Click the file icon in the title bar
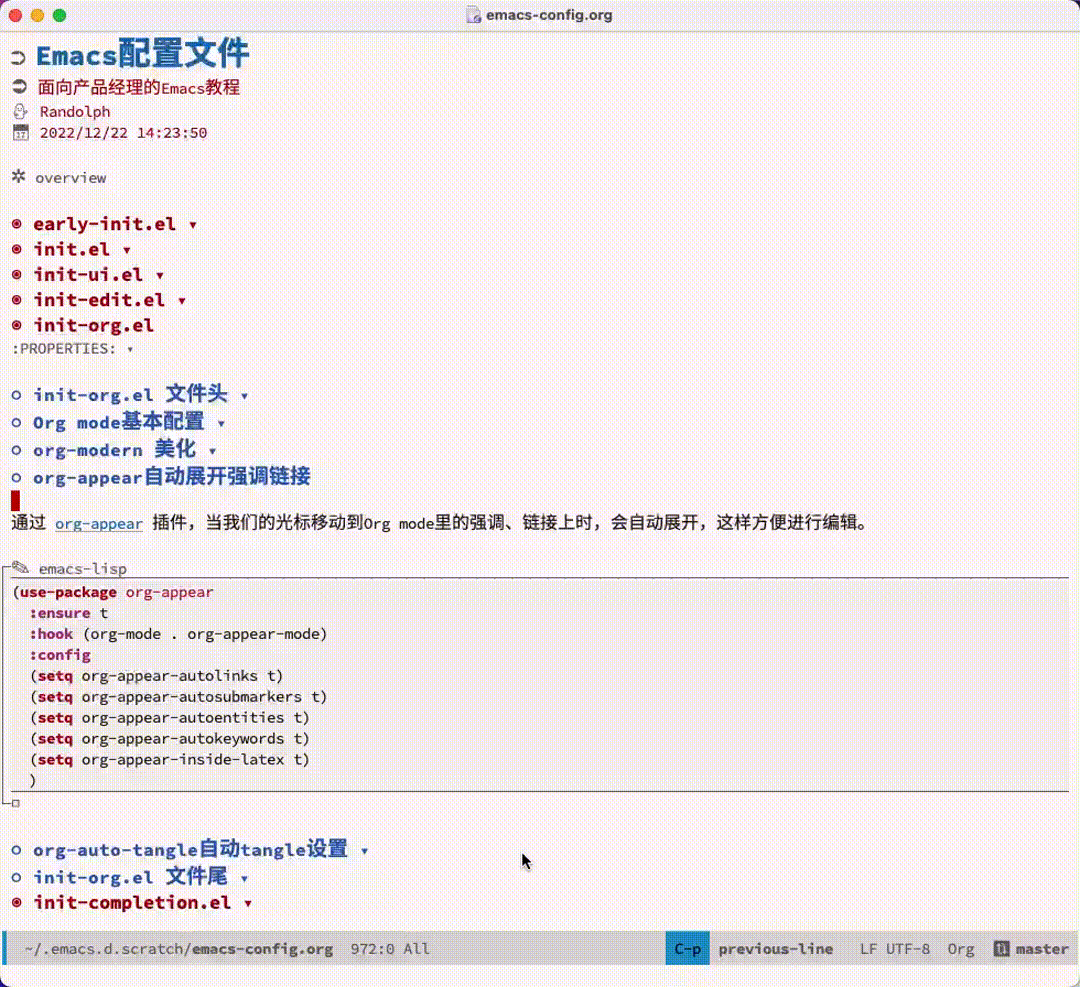 [473, 15]
